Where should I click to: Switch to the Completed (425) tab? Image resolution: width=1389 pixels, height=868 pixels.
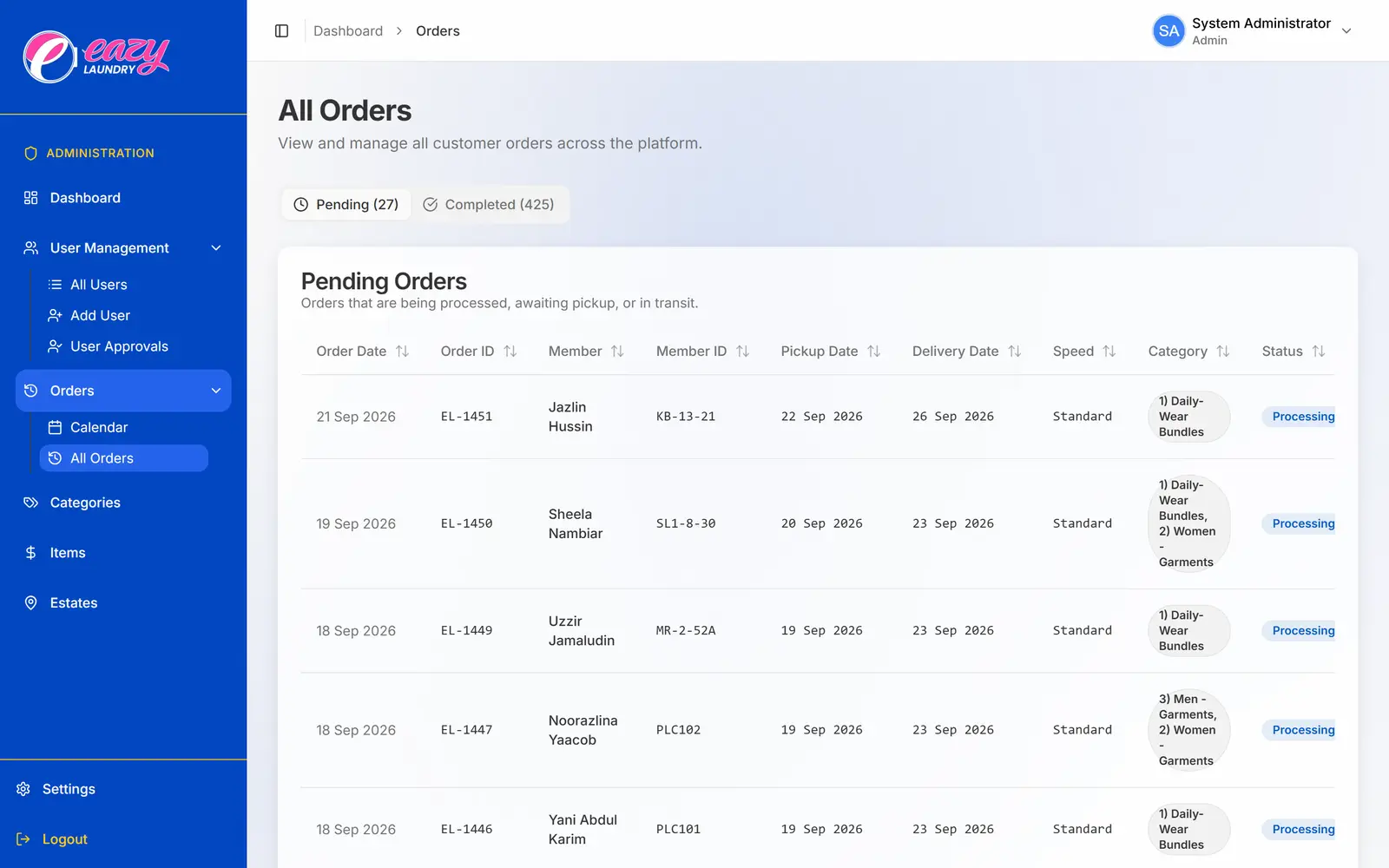[x=489, y=205]
